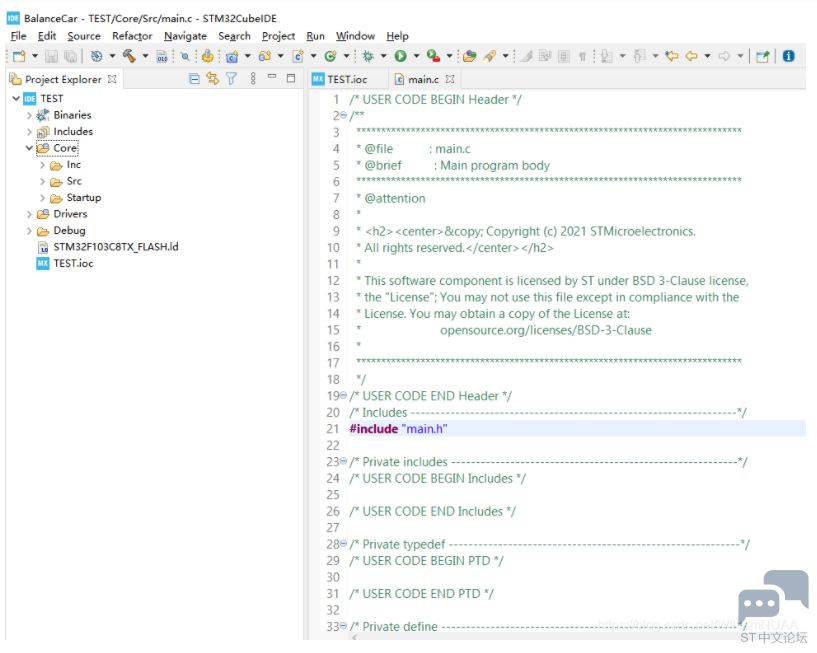
Task: Select the Startup folder
Action: point(76,198)
